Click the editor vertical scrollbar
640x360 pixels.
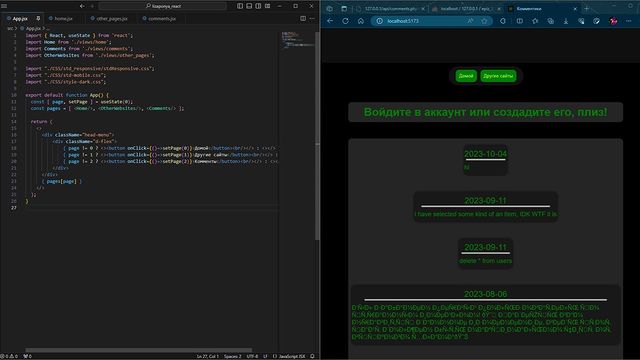point(317,136)
